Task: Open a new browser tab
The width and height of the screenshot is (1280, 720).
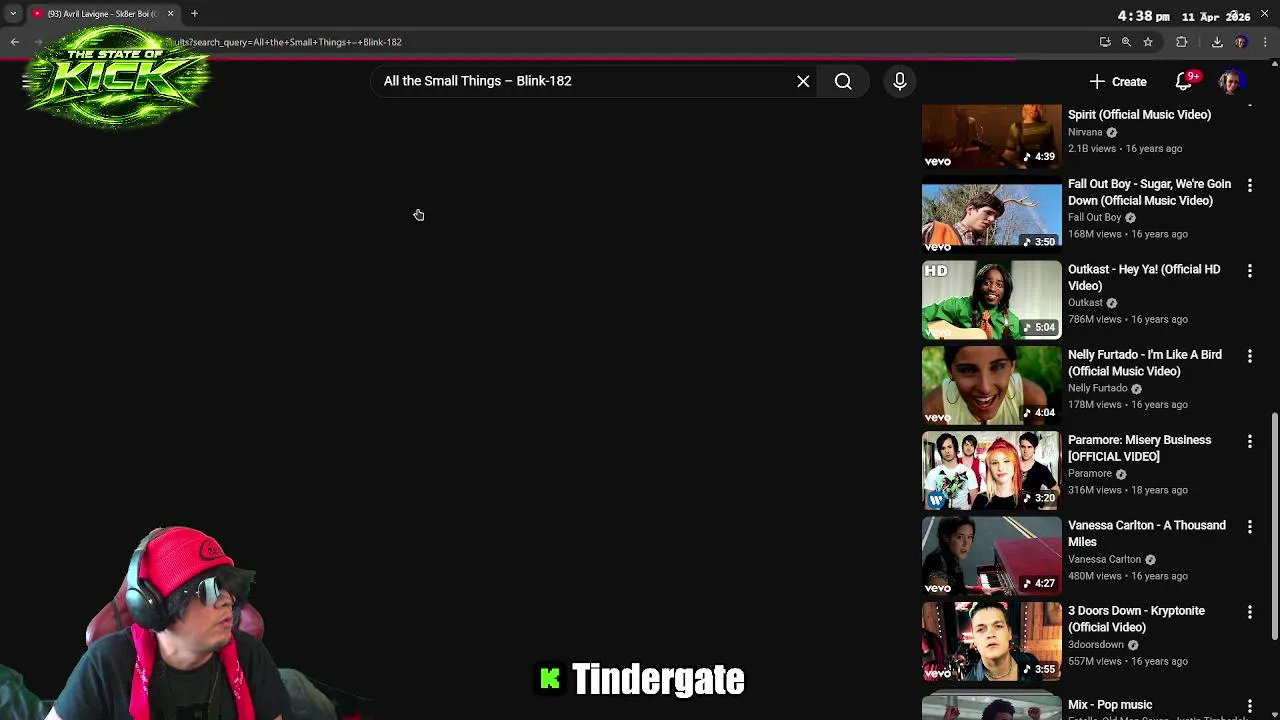Action: point(195,14)
